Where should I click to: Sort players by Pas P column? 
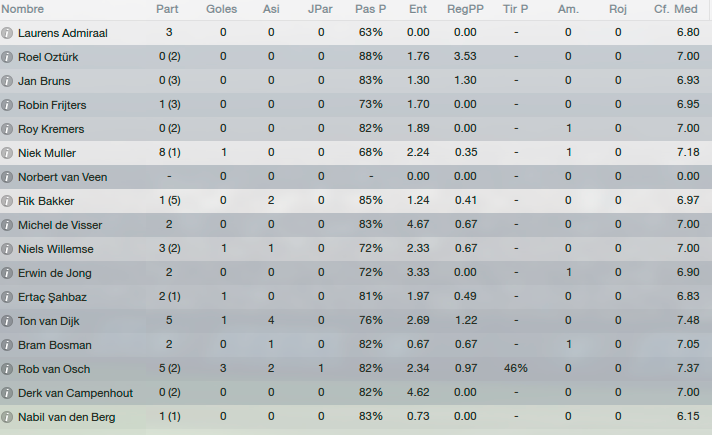(x=371, y=9)
